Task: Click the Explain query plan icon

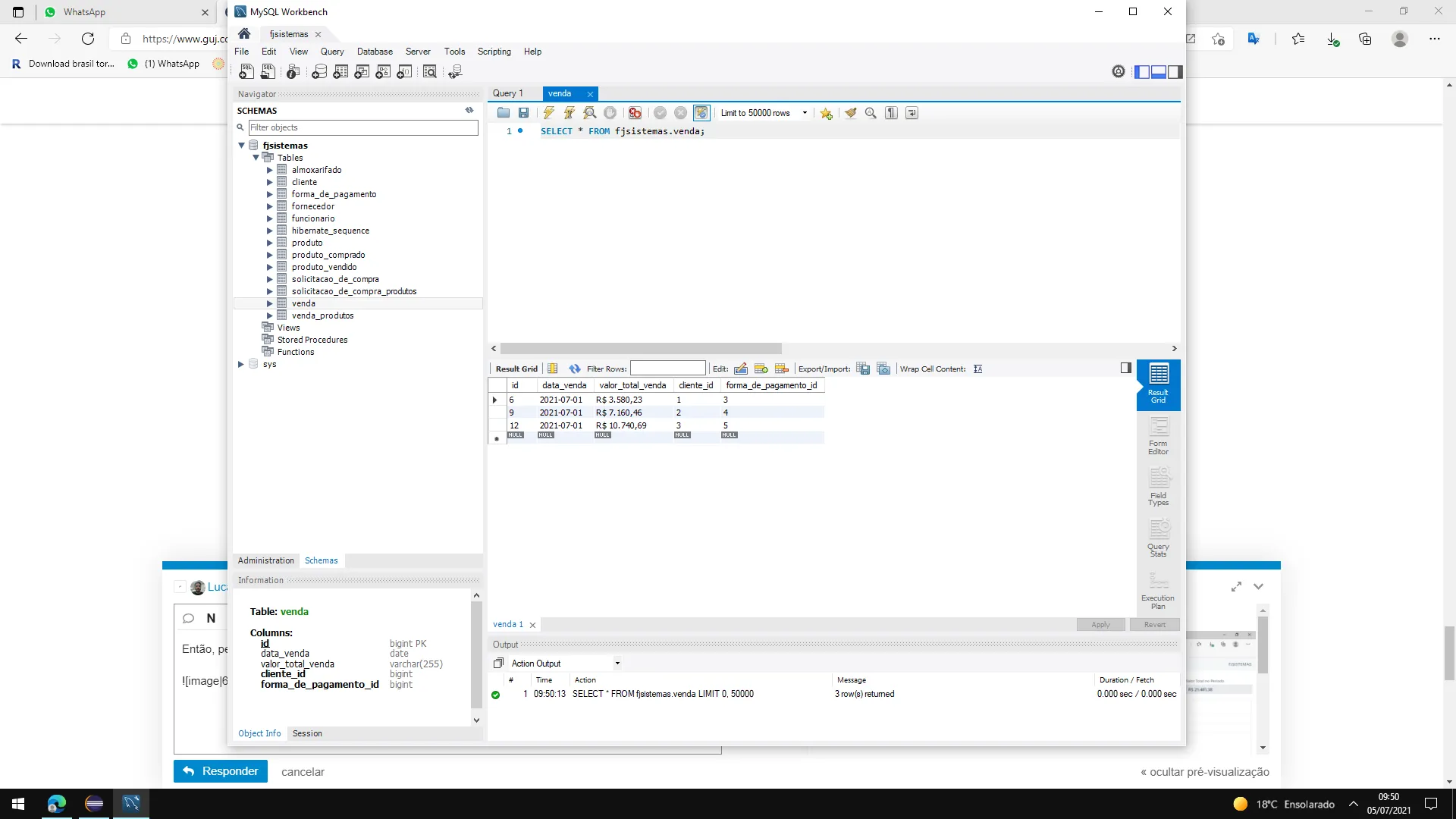Action: click(589, 113)
